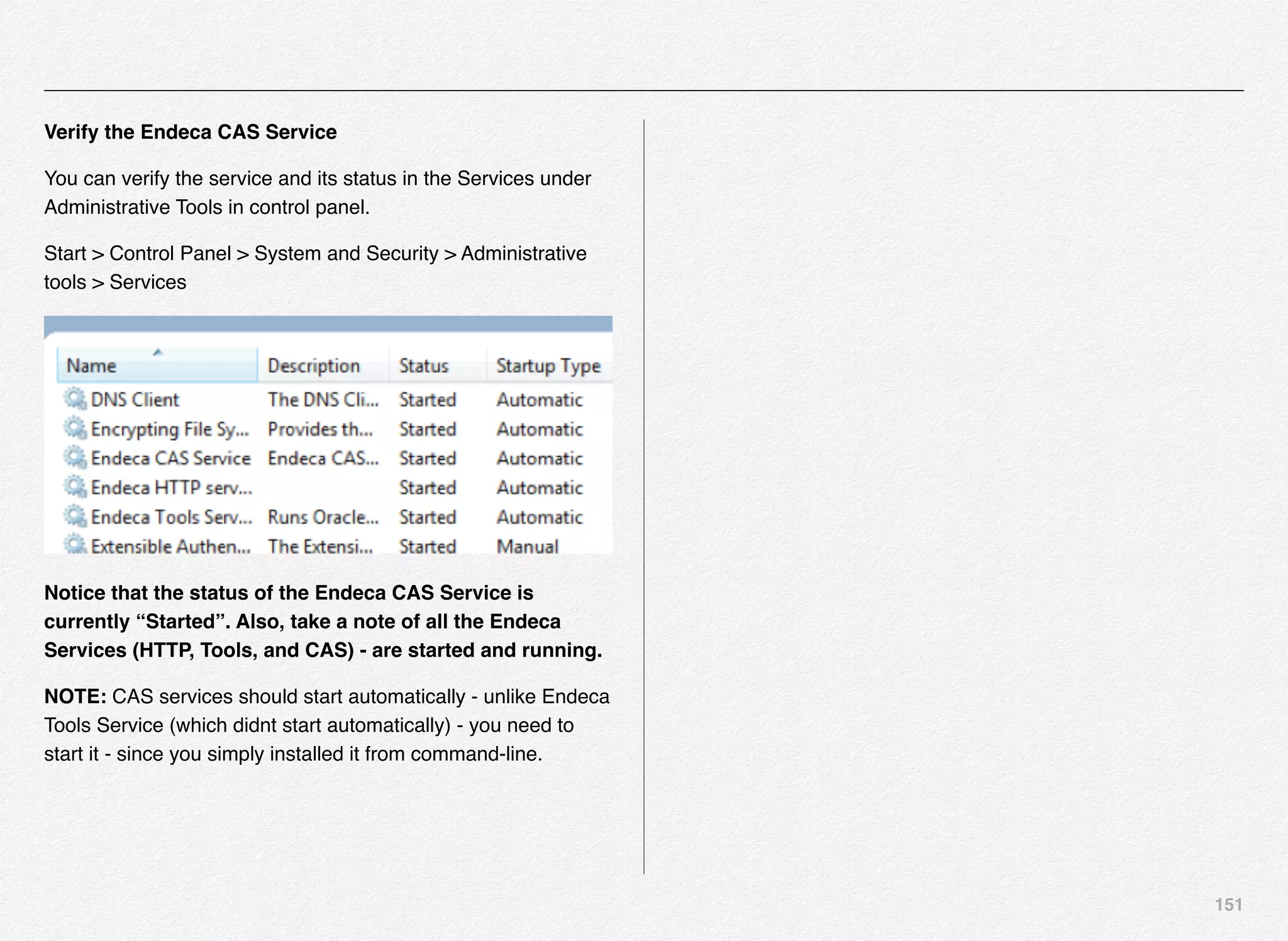Click the Startup Type column header
The image size is (1288, 941).
pos(550,365)
